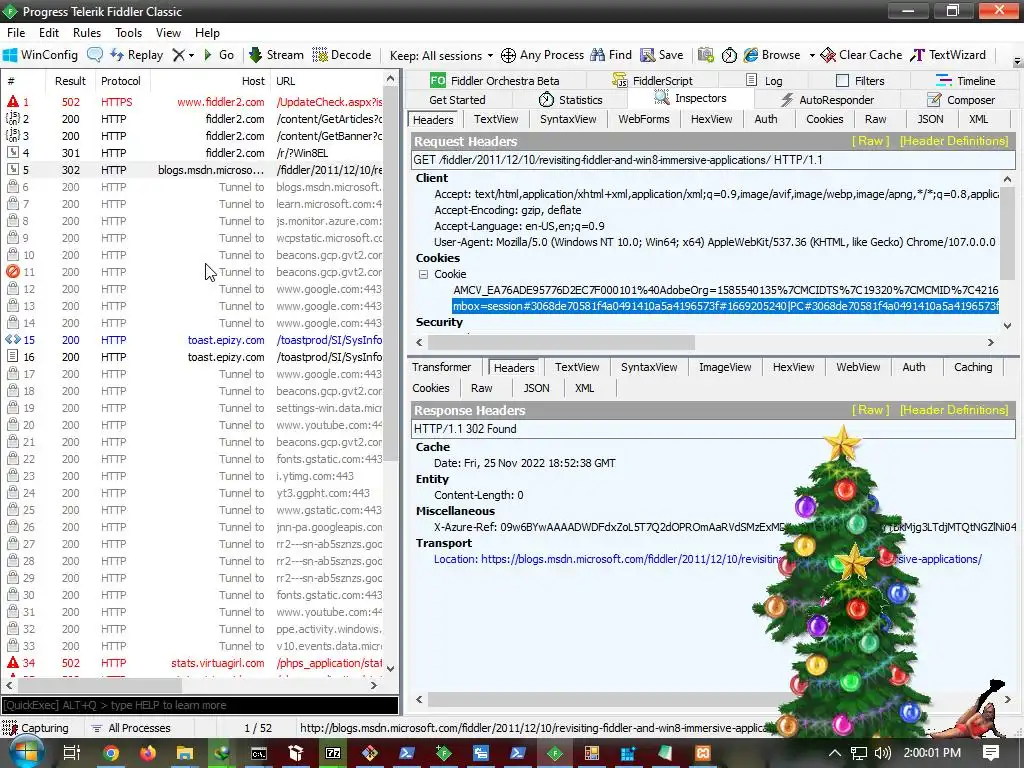Open Chrome from the taskbar

(x=111, y=753)
